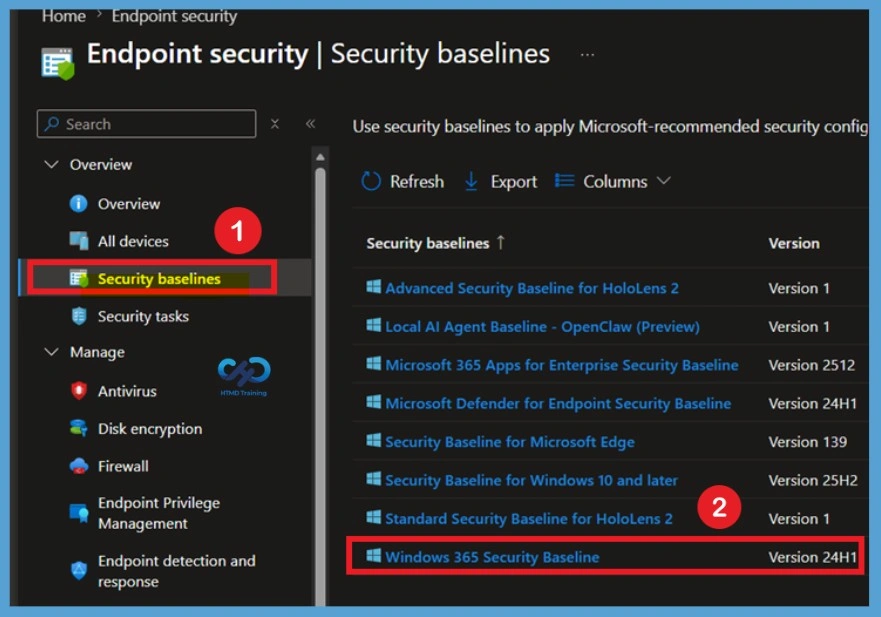Clear the sidebar search with the X icon

tap(275, 124)
